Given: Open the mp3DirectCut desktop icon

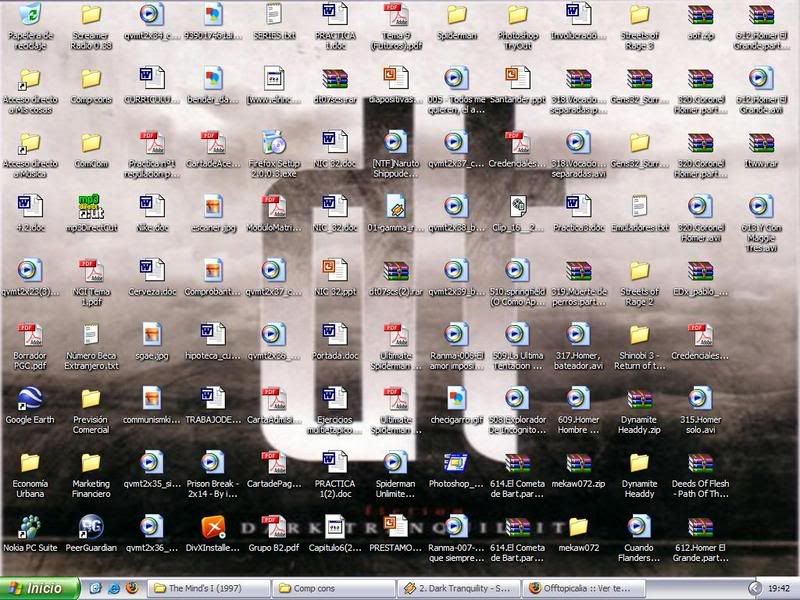Looking at the screenshot, I should click(x=91, y=206).
